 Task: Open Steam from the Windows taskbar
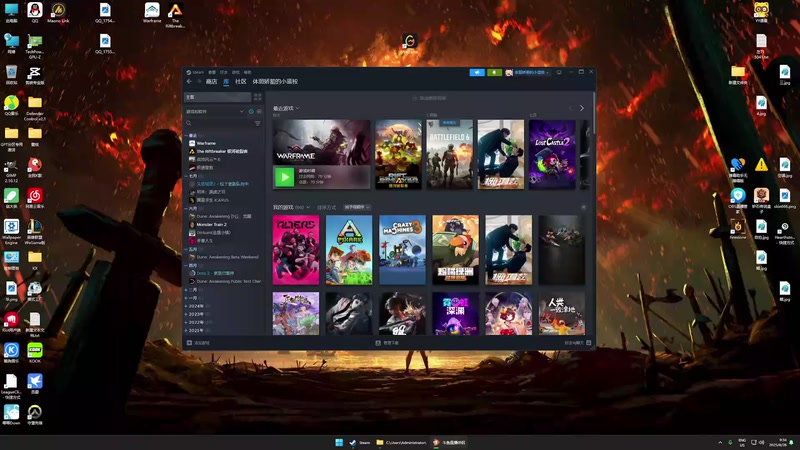coord(360,442)
